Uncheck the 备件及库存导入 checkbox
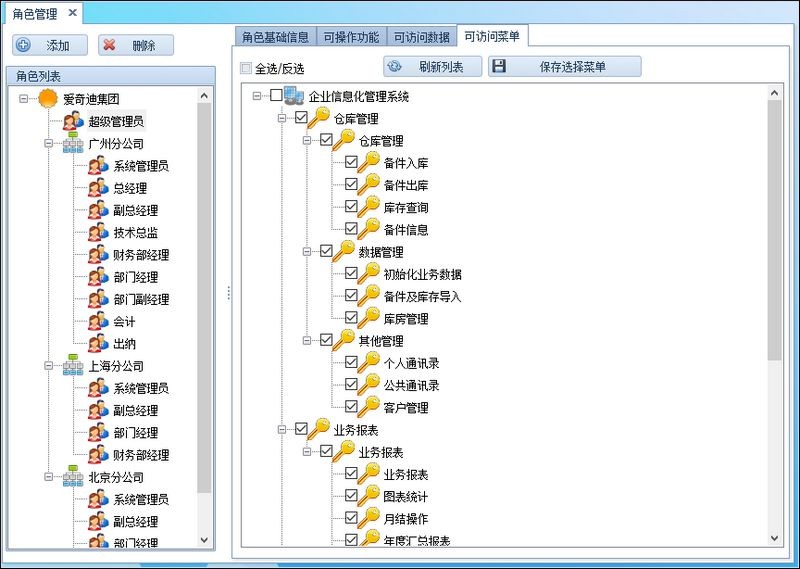 pyautogui.click(x=351, y=295)
